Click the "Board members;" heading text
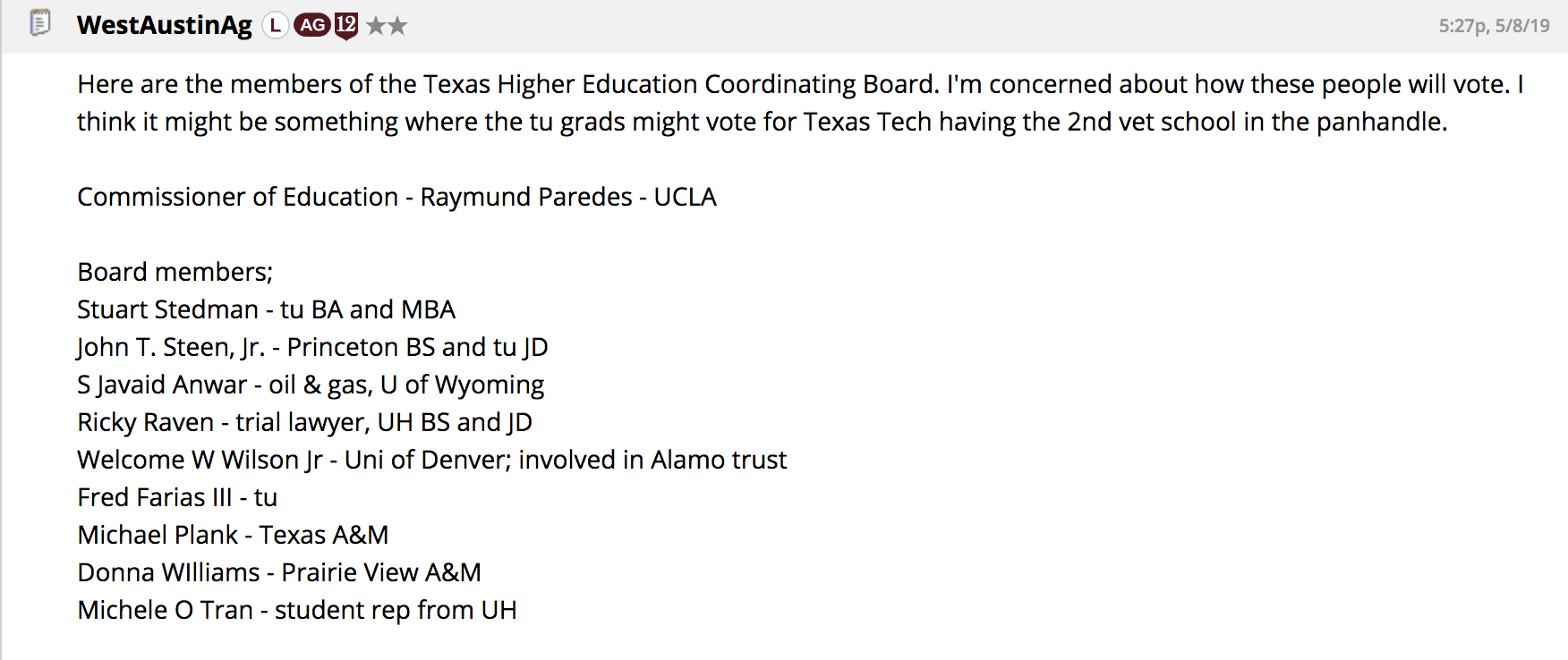Image resolution: width=1568 pixels, height=660 pixels. 175,272
